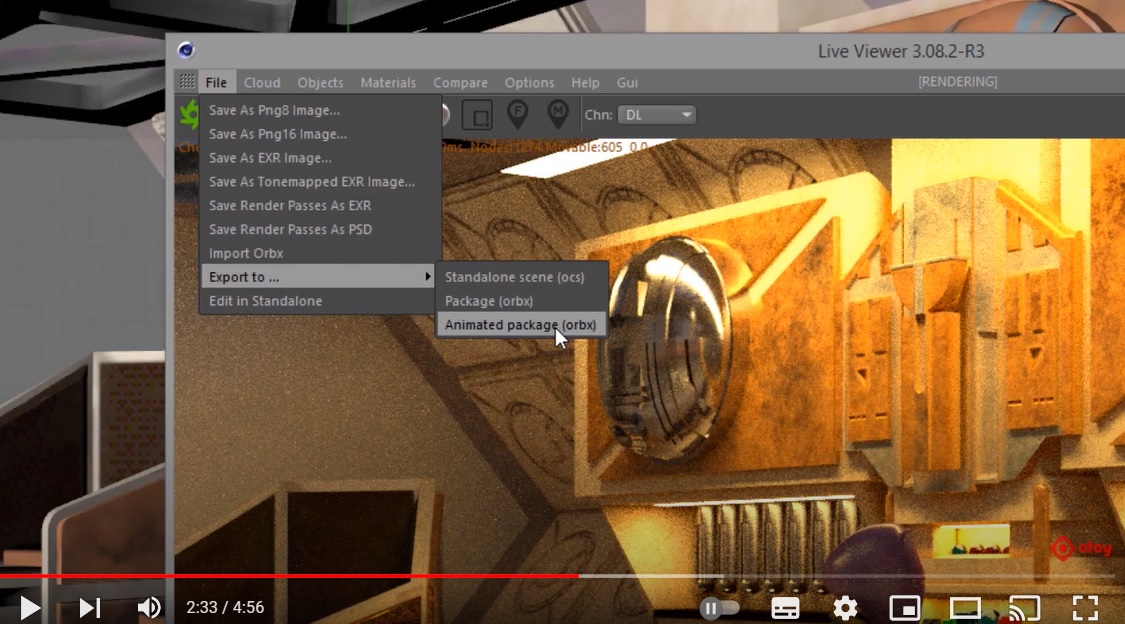Choose Save As Tonemapped EXR Image
This screenshot has width=1125, height=624.
[x=320, y=181]
